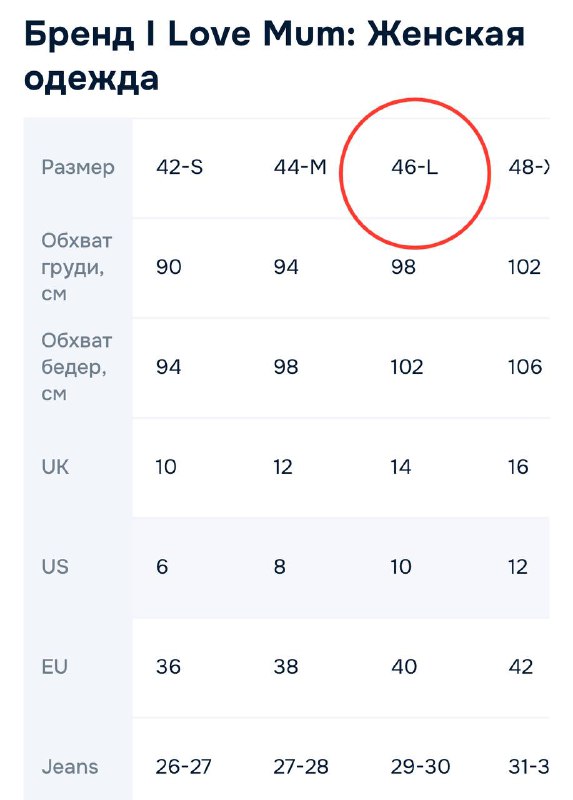Image resolution: width=573 pixels, height=800 pixels.
Task: Select the Размер row label
Action: pos(78,167)
